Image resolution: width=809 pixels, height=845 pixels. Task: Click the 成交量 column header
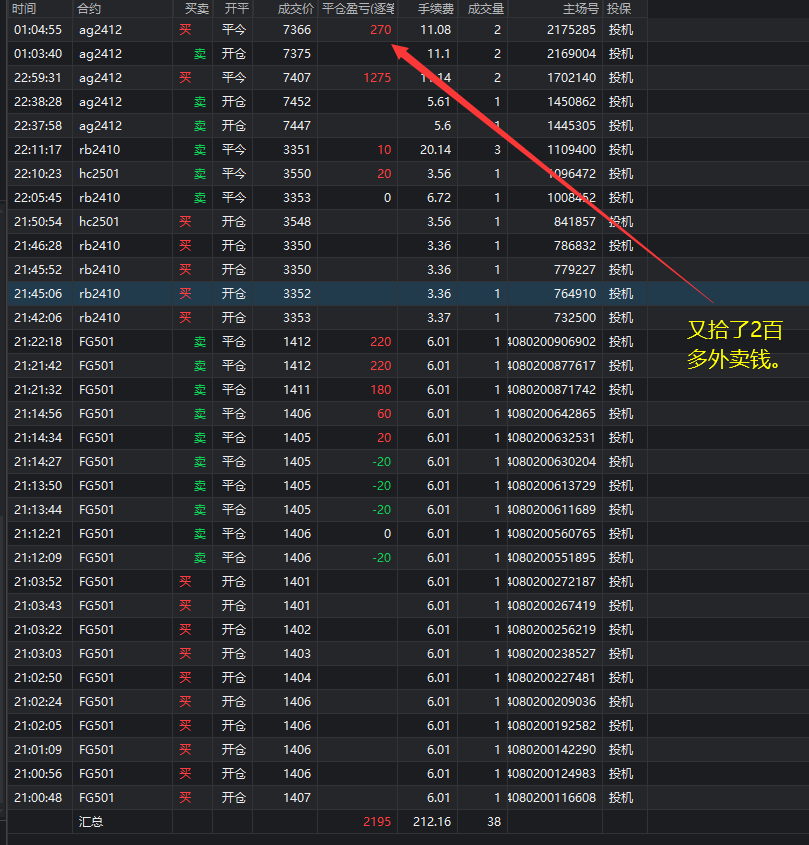(x=485, y=8)
